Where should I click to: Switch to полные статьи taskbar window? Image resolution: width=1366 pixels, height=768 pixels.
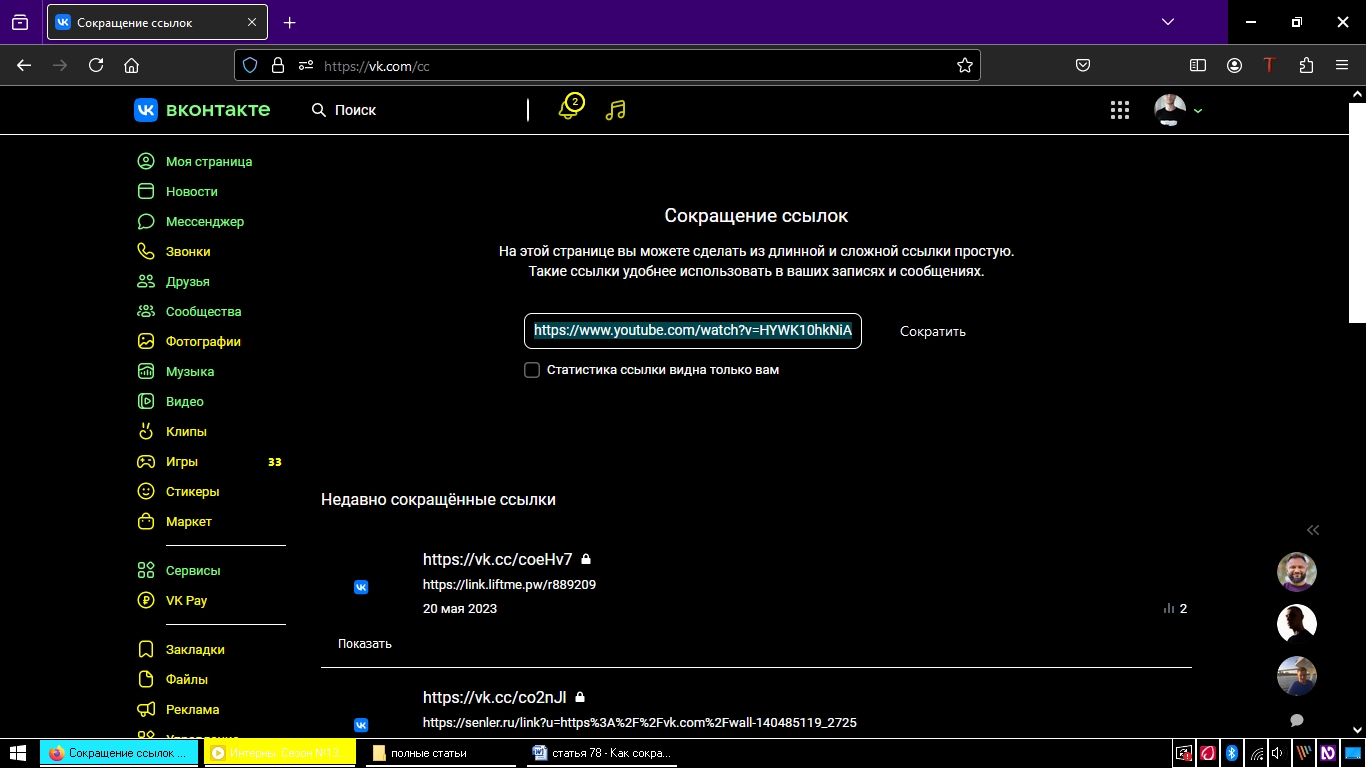(x=442, y=753)
